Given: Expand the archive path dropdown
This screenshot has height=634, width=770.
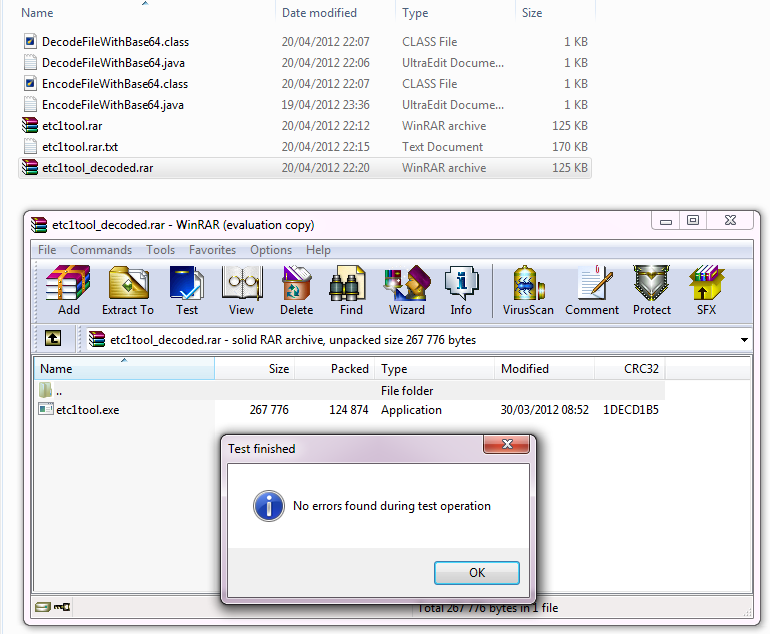Looking at the screenshot, I should [744, 339].
